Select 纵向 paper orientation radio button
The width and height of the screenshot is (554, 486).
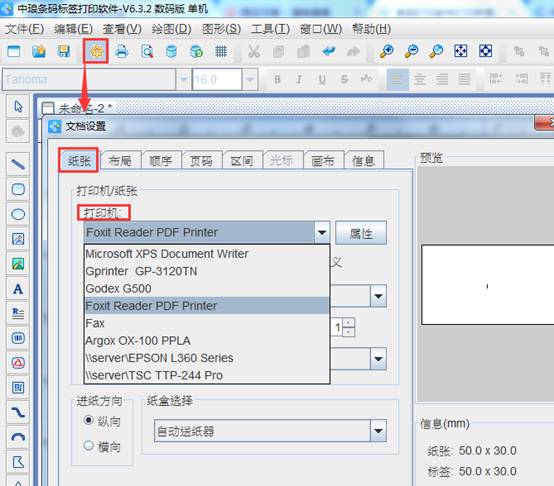(88, 420)
